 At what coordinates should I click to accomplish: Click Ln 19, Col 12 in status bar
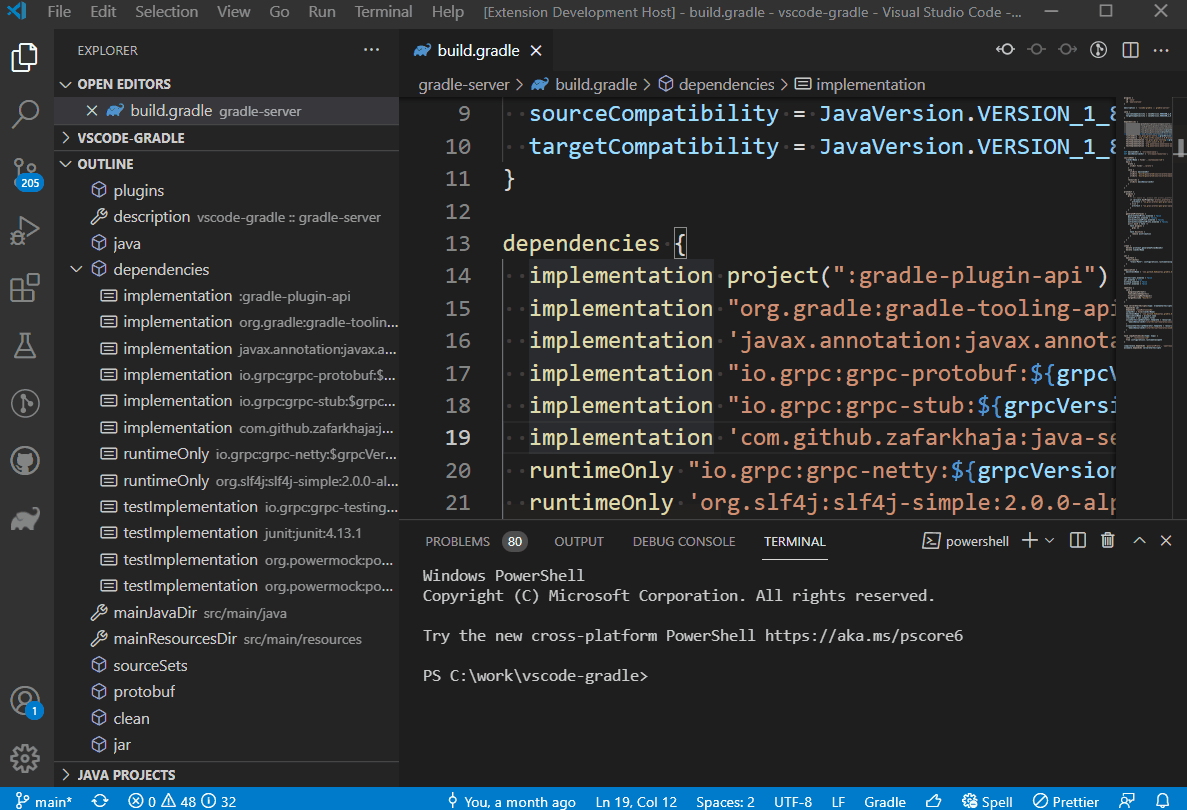click(636, 802)
